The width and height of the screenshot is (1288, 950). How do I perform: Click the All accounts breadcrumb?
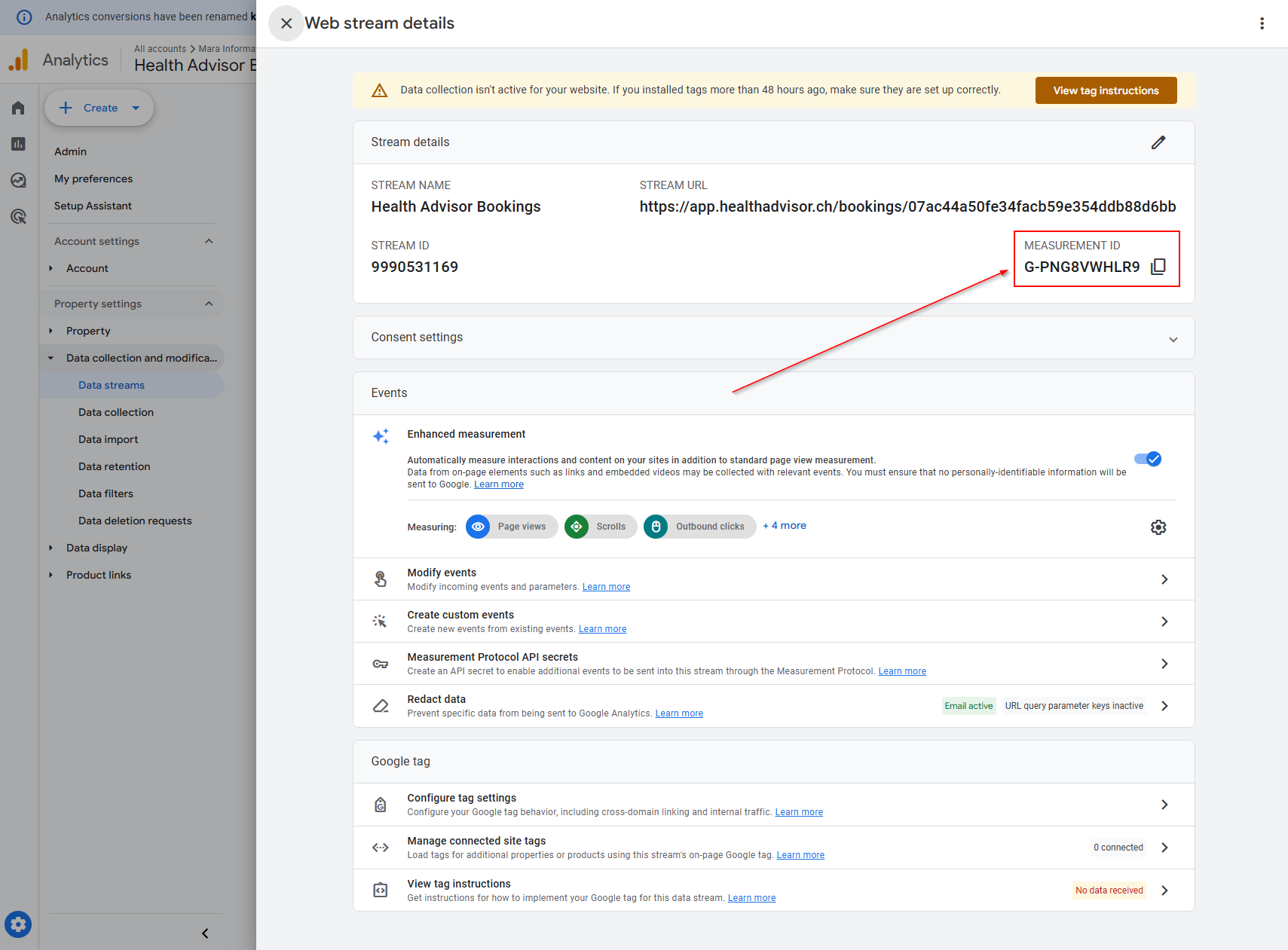160,49
